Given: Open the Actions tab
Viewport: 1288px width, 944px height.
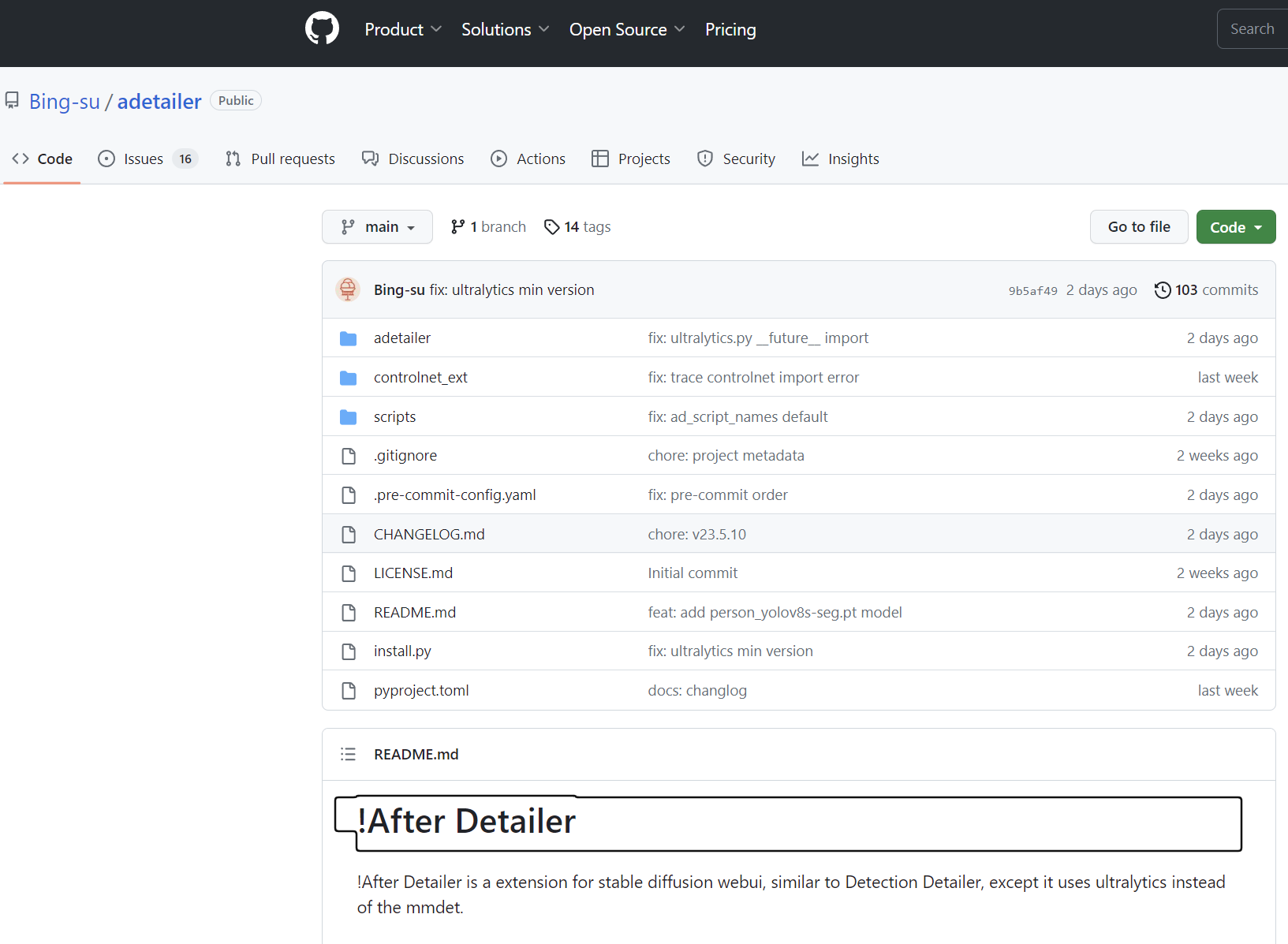Looking at the screenshot, I should 528,159.
